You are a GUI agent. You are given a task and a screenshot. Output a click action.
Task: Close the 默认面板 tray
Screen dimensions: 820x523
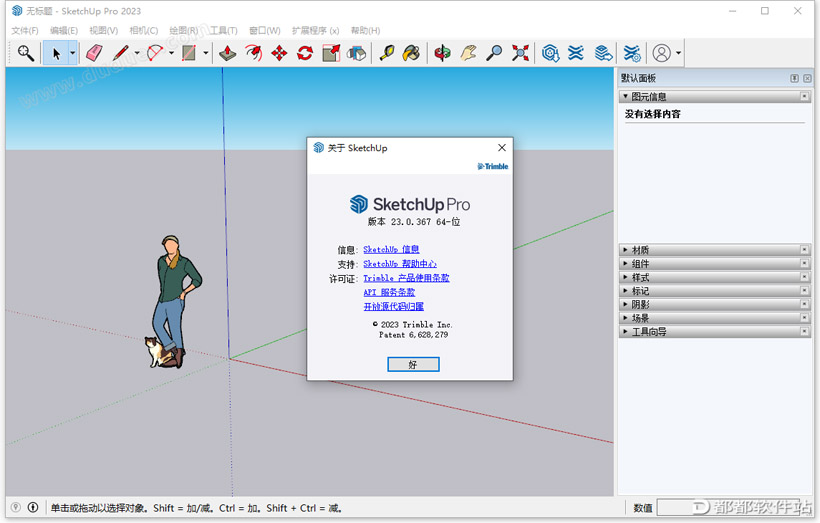tap(807, 78)
